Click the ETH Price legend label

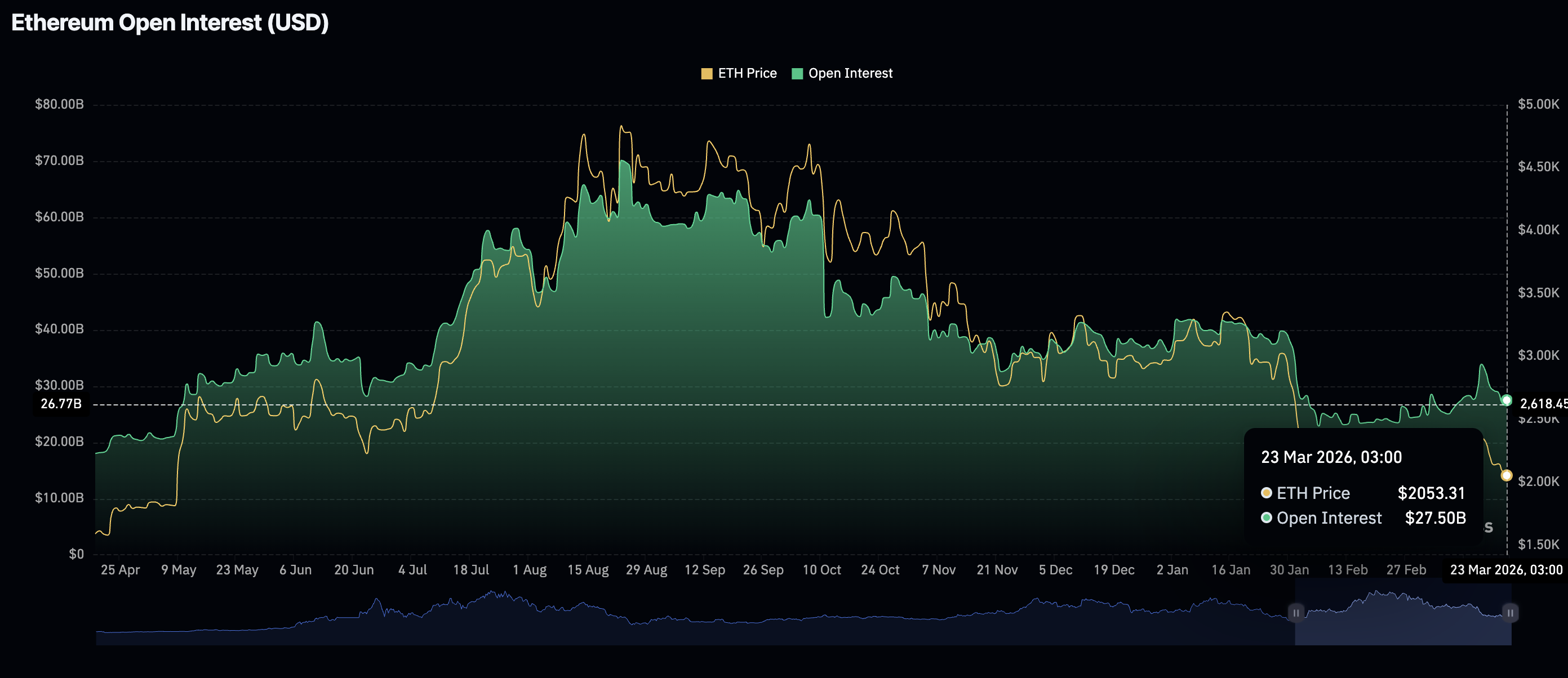tap(747, 74)
